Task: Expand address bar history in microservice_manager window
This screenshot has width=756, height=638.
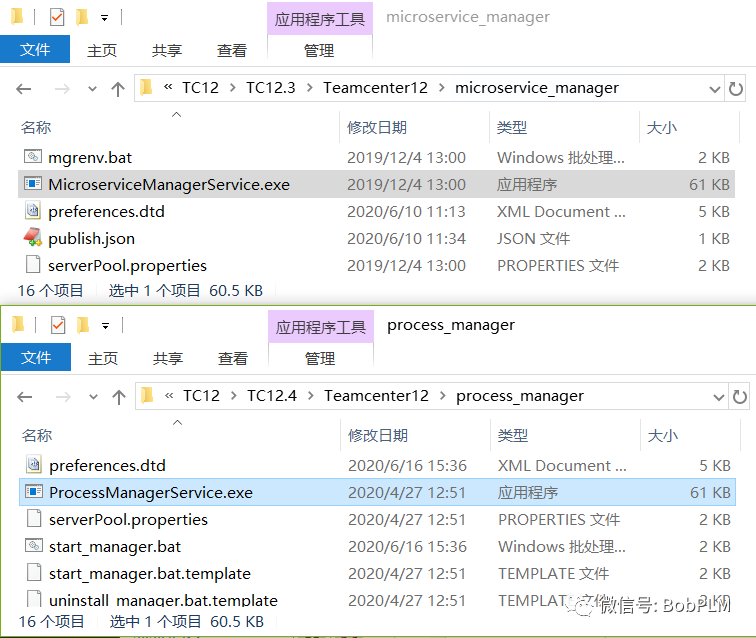Action: (715, 89)
